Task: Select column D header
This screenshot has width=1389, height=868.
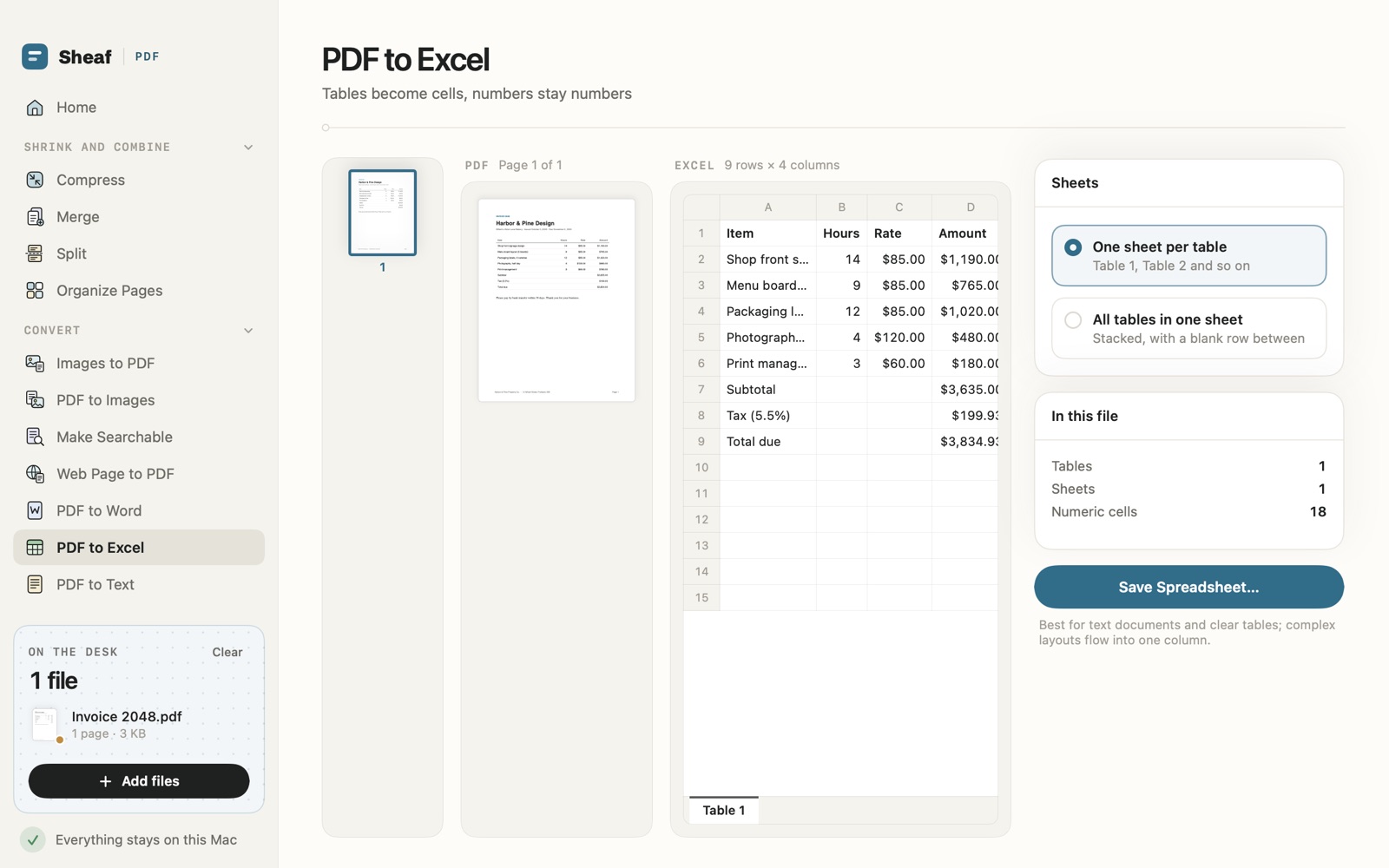Action: [x=965, y=207]
